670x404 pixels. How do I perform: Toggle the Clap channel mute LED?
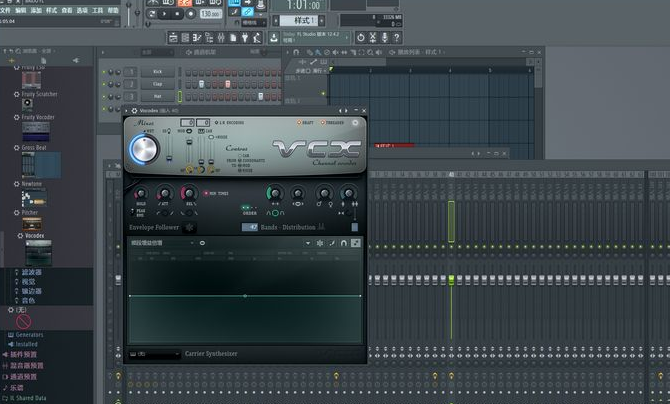pyautogui.click(x=104, y=85)
